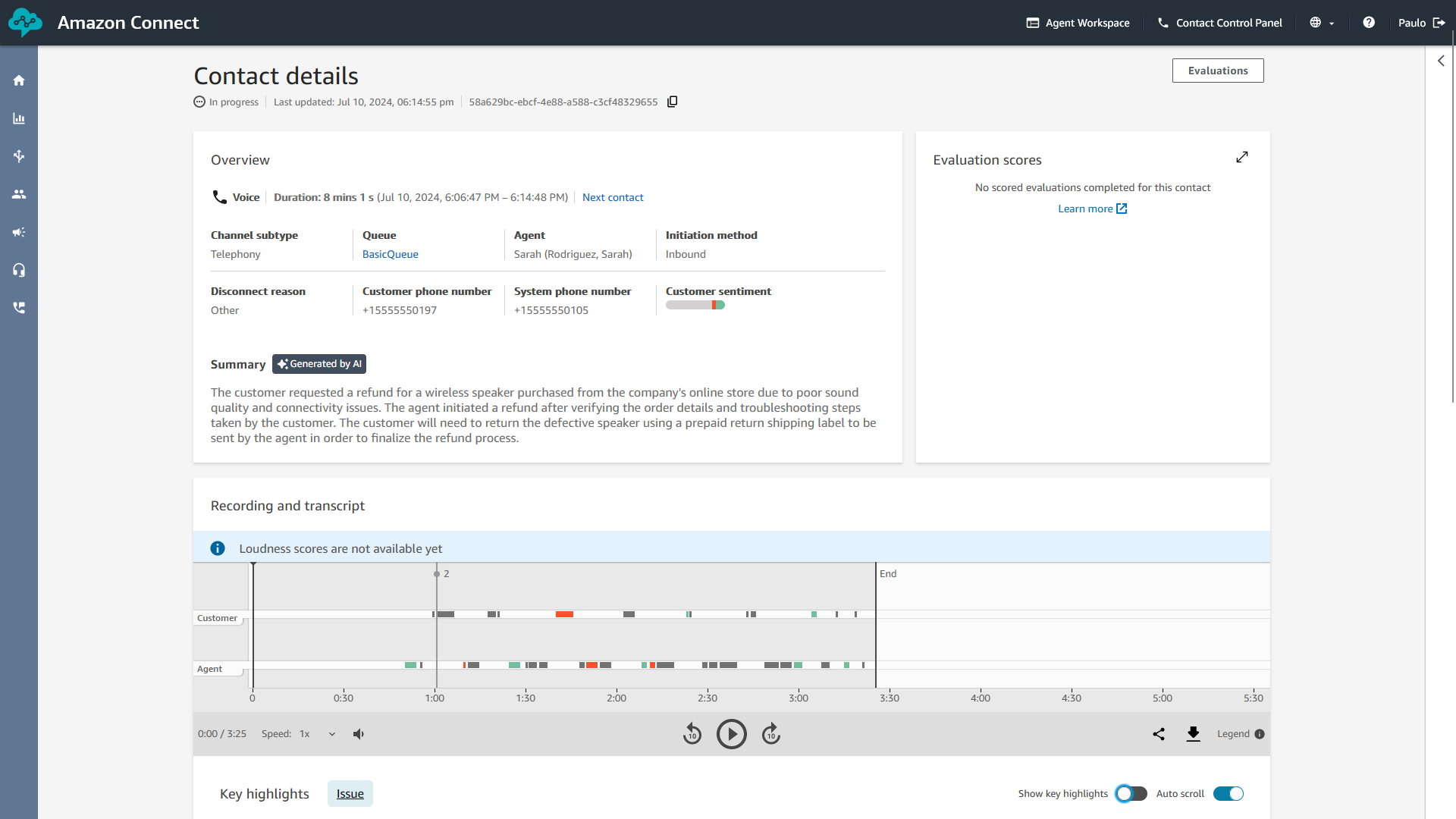Open Agent Workspace from top bar
Image resolution: width=1456 pixels, height=819 pixels.
[x=1078, y=23]
